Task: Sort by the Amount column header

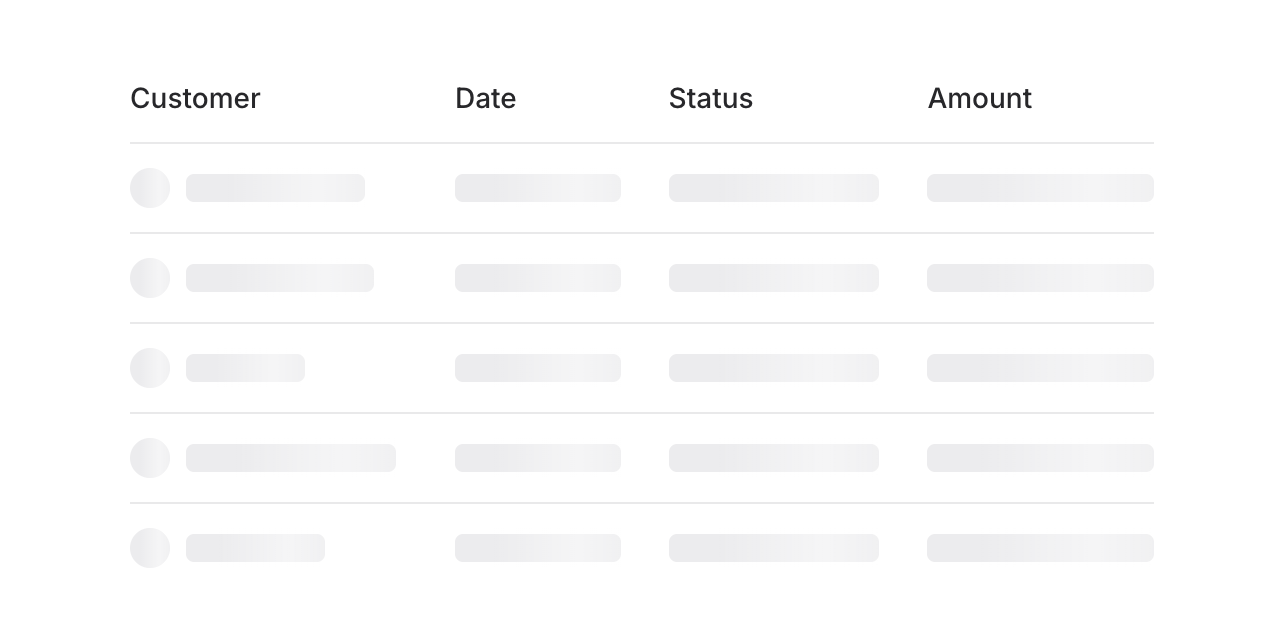Action: coord(980,98)
